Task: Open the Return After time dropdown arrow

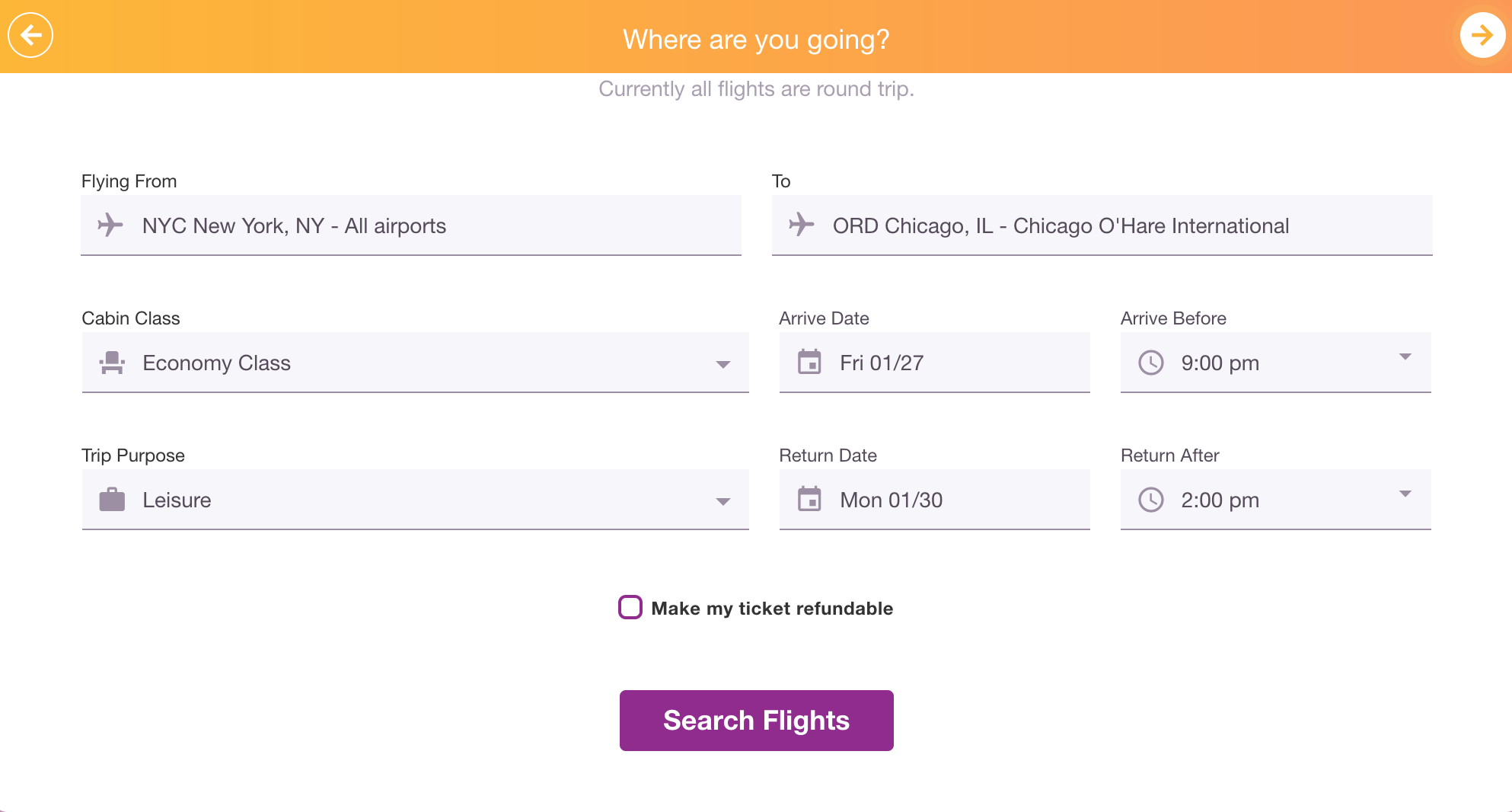Action: (1405, 494)
